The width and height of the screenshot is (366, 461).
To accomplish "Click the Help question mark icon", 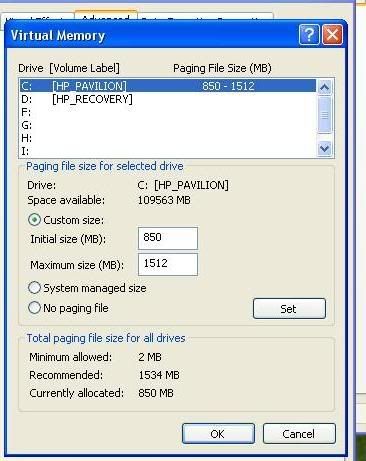I will click(309, 34).
